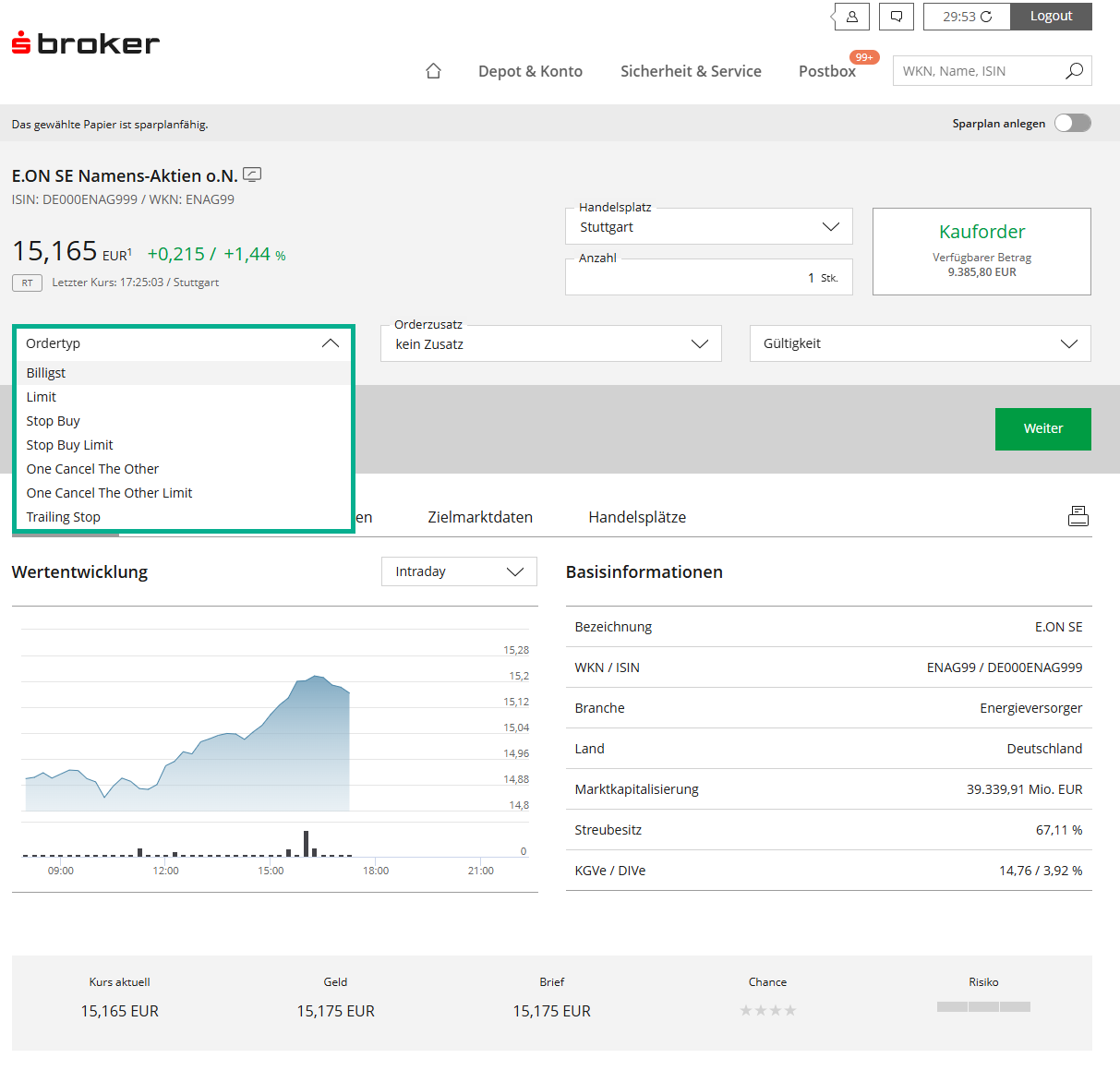Viewport: 1120px width, 1070px height.
Task: Click the search magnifier in the WKN field
Action: (1073, 70)
